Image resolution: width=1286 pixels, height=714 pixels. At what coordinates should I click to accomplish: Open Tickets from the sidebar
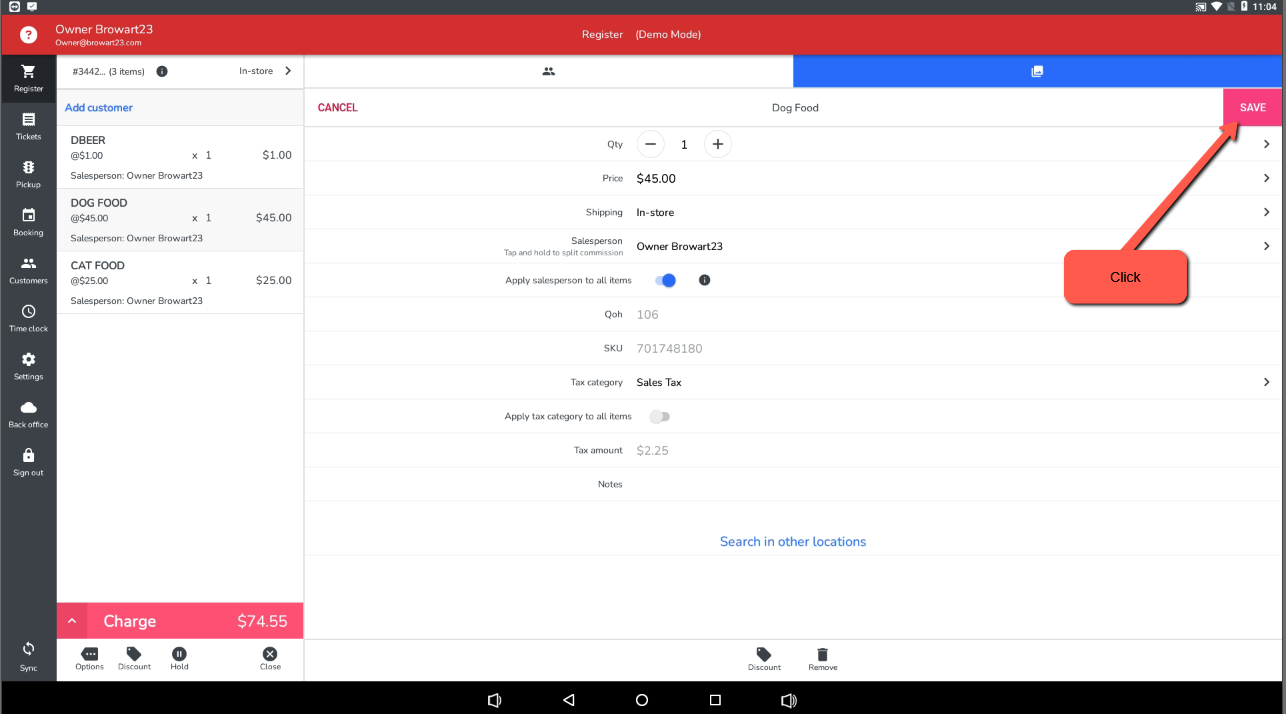[x=28, y=120]
